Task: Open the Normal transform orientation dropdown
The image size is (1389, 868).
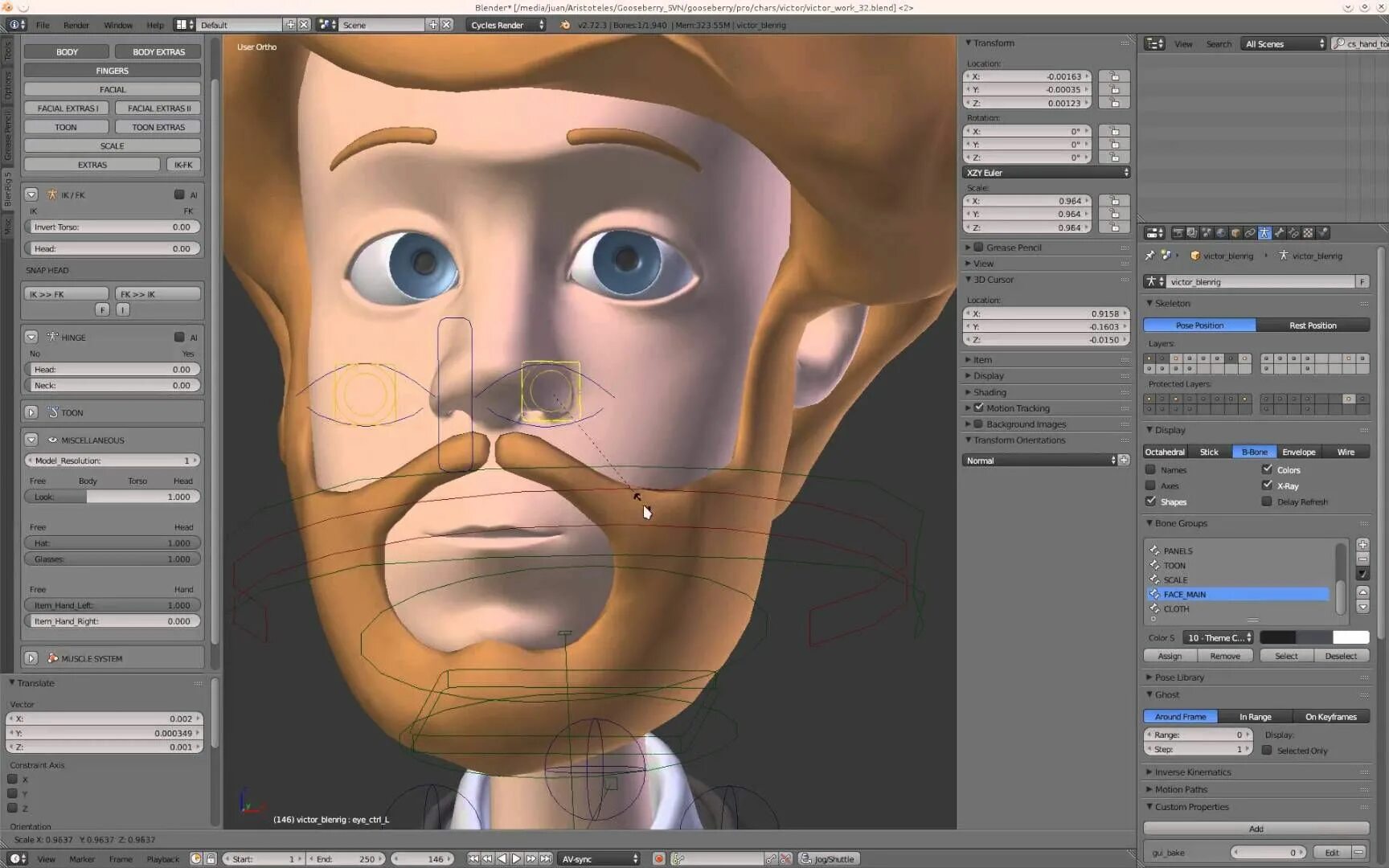Action: pyautogui.click(x=1039, y=461)
